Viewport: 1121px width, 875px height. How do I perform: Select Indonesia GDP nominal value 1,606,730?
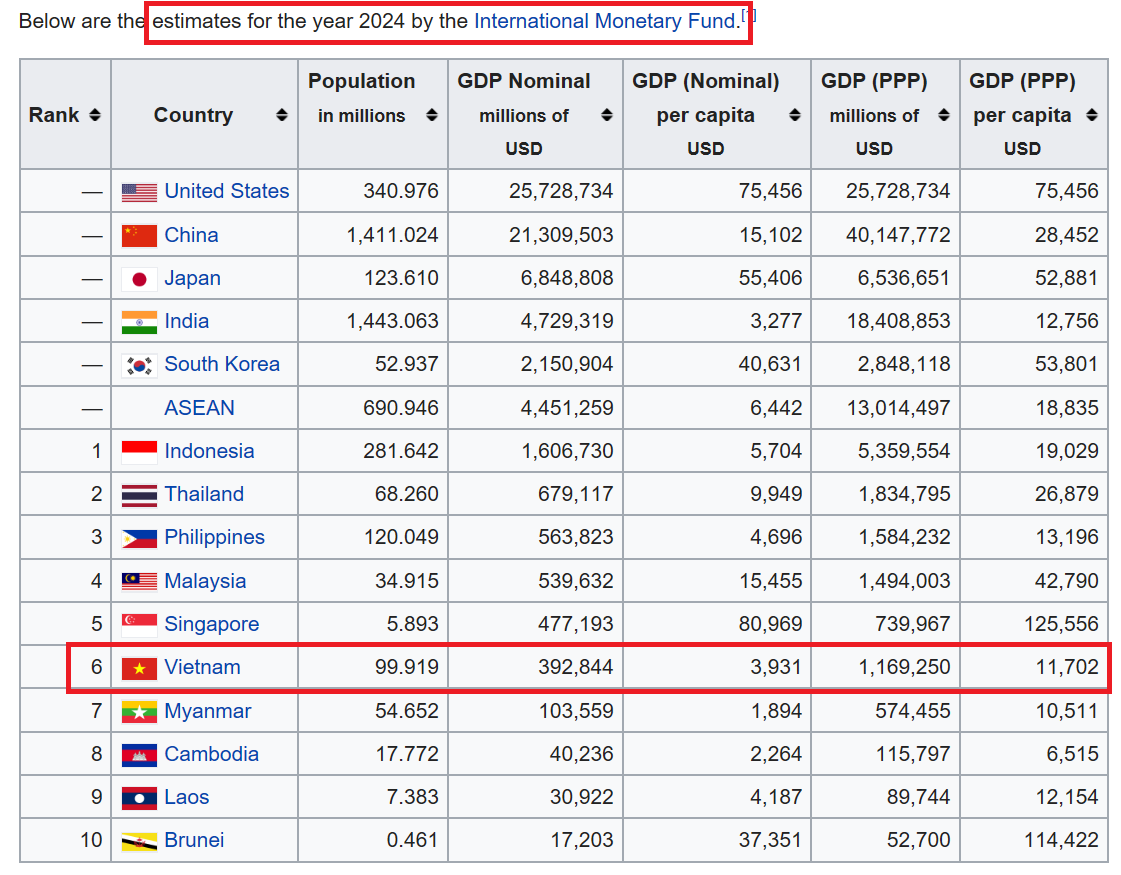(568, 451)
